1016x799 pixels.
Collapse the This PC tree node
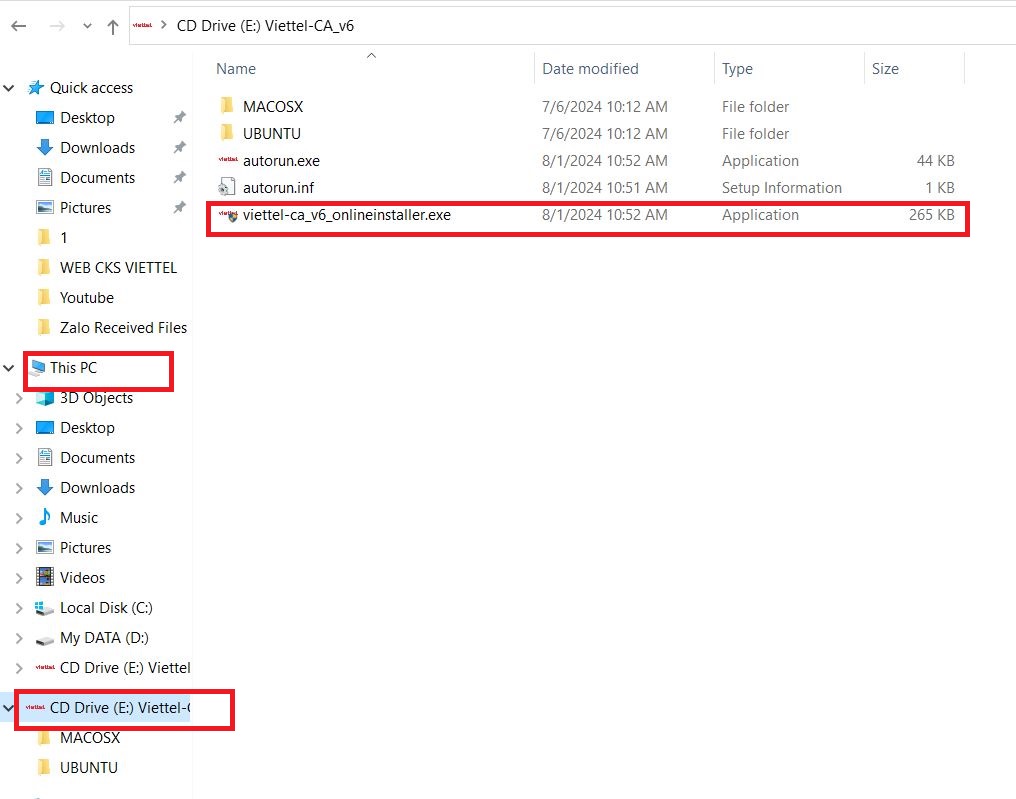pyautogui.click(x=9, y=368)
